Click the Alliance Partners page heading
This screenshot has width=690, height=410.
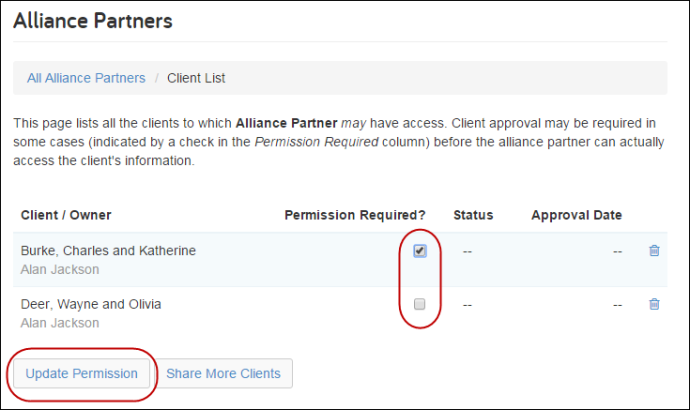93,21
